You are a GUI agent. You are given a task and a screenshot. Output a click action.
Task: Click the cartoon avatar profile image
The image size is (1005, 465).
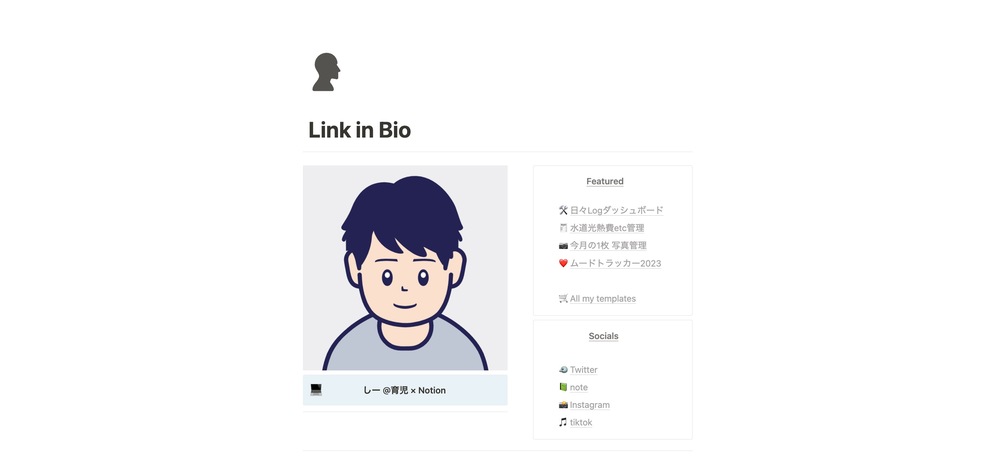click(x=405, y=268)
